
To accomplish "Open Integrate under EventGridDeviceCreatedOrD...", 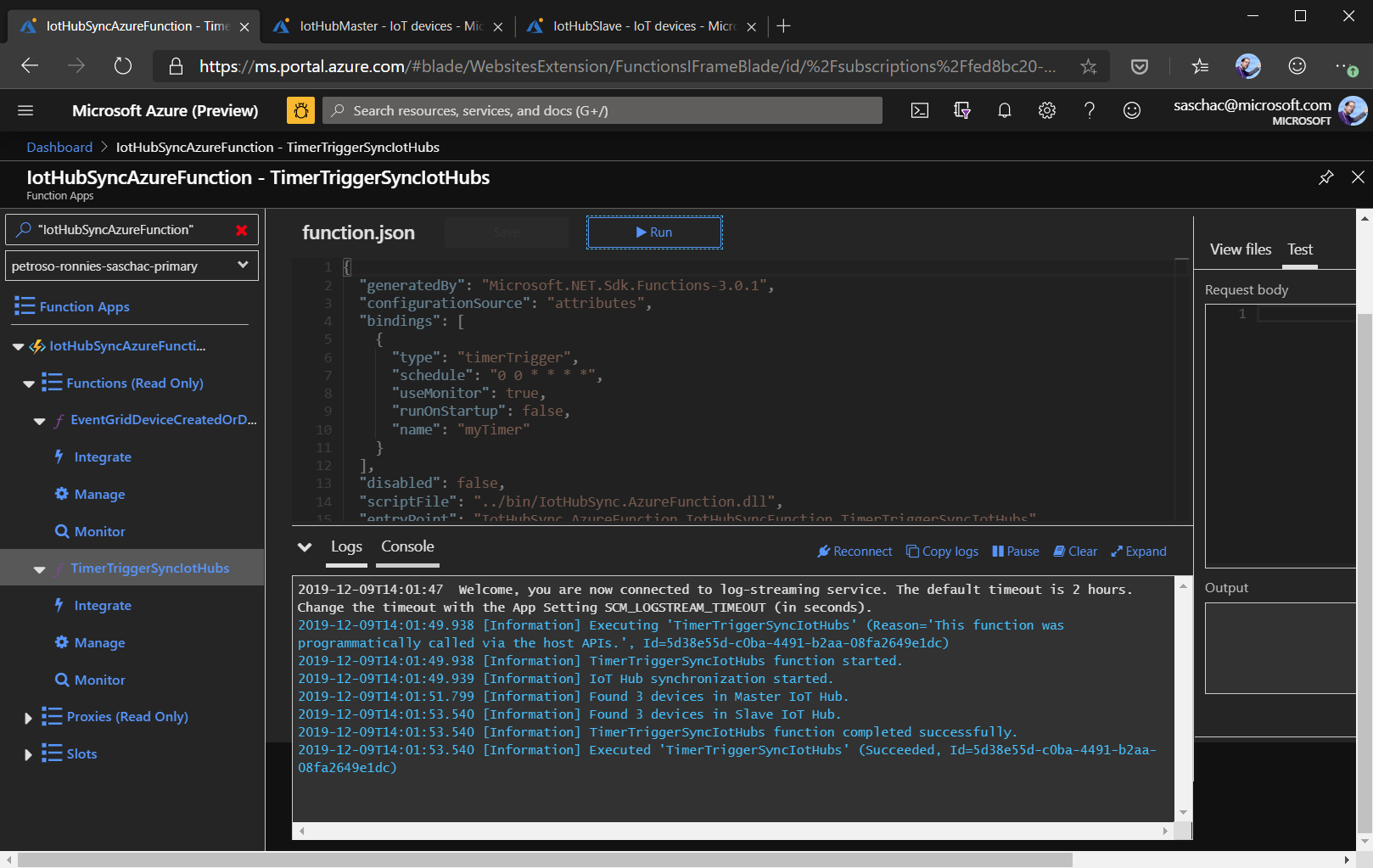I will coord(103,457).
